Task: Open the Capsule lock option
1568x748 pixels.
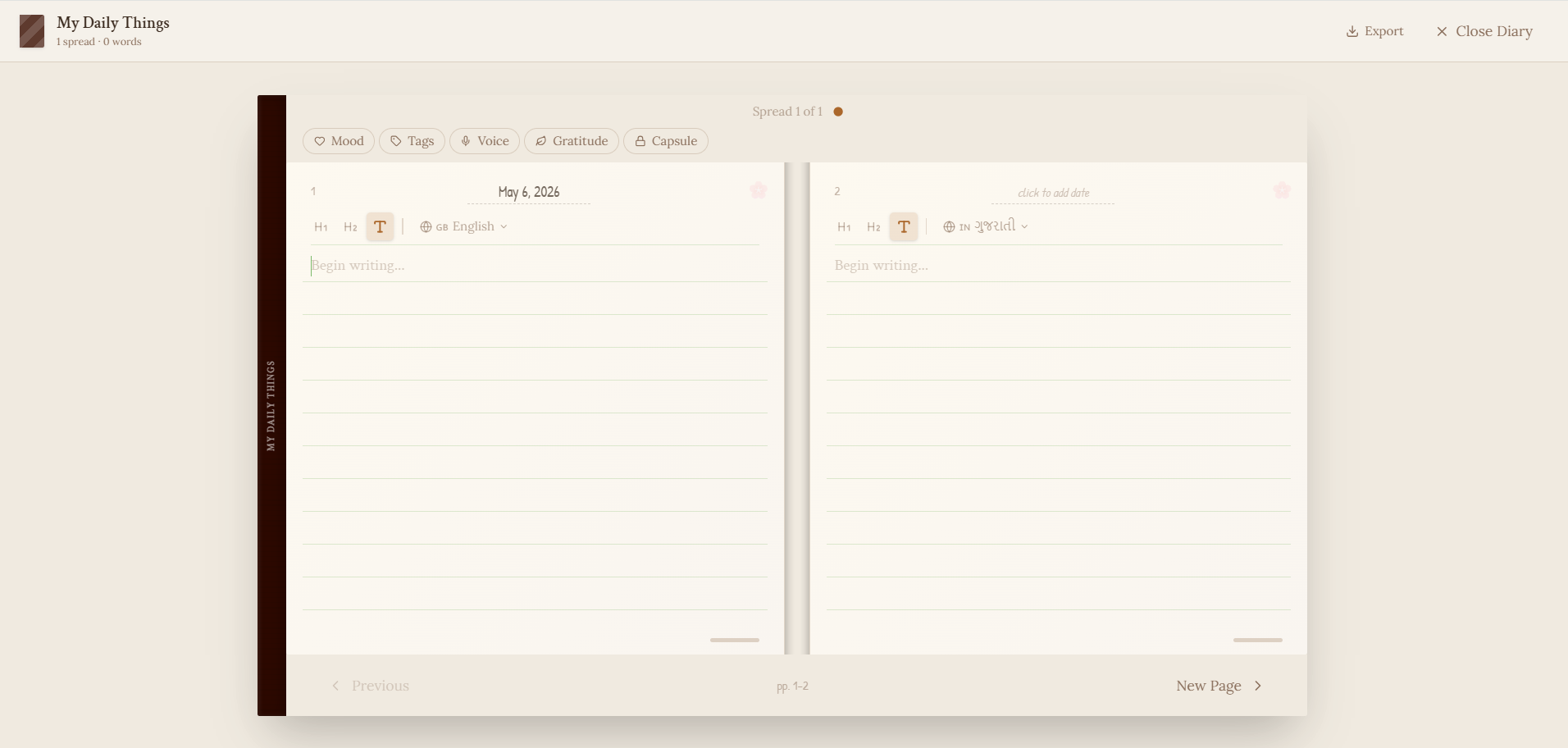Action: click(x=666, y=141)
